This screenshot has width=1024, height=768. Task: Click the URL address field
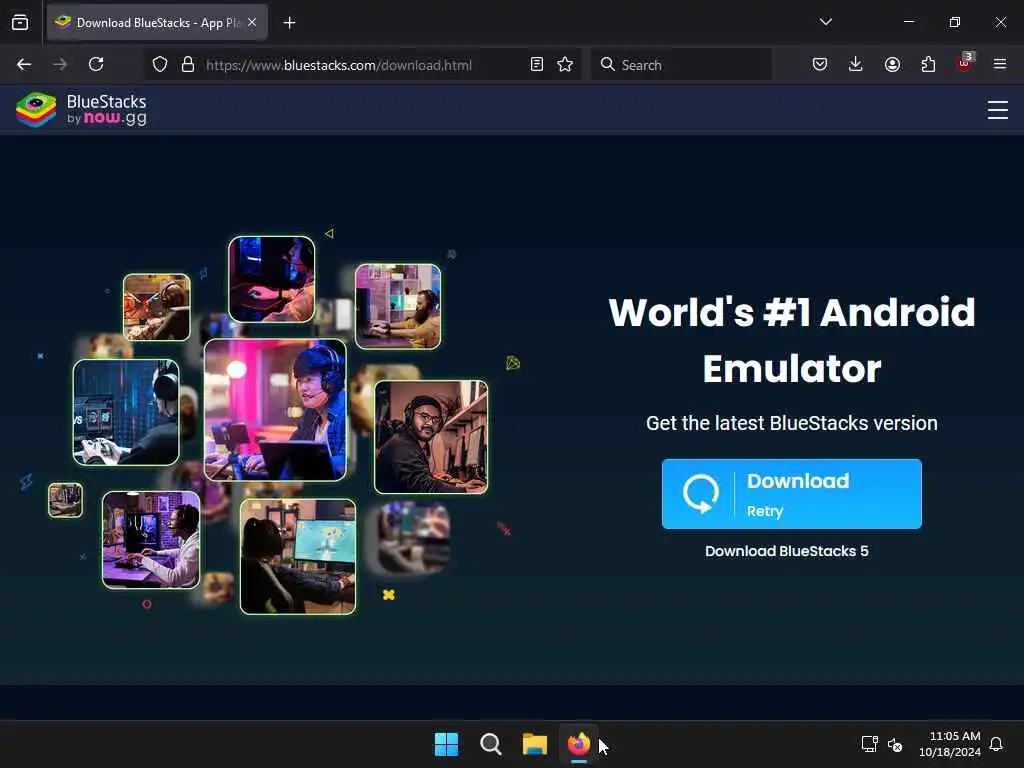362,65
